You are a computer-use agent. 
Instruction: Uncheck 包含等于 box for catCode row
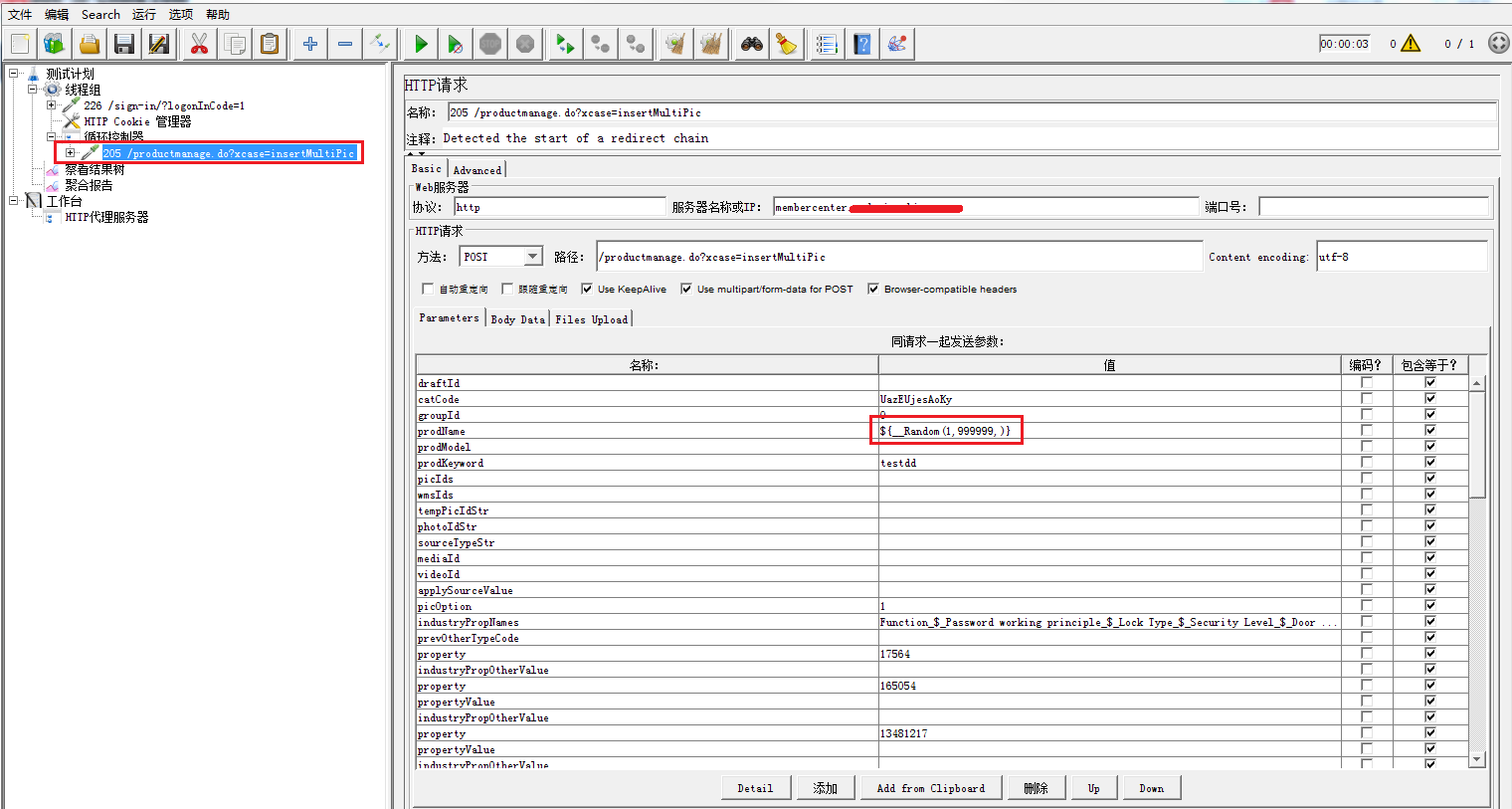click(x=1430, y=399)
